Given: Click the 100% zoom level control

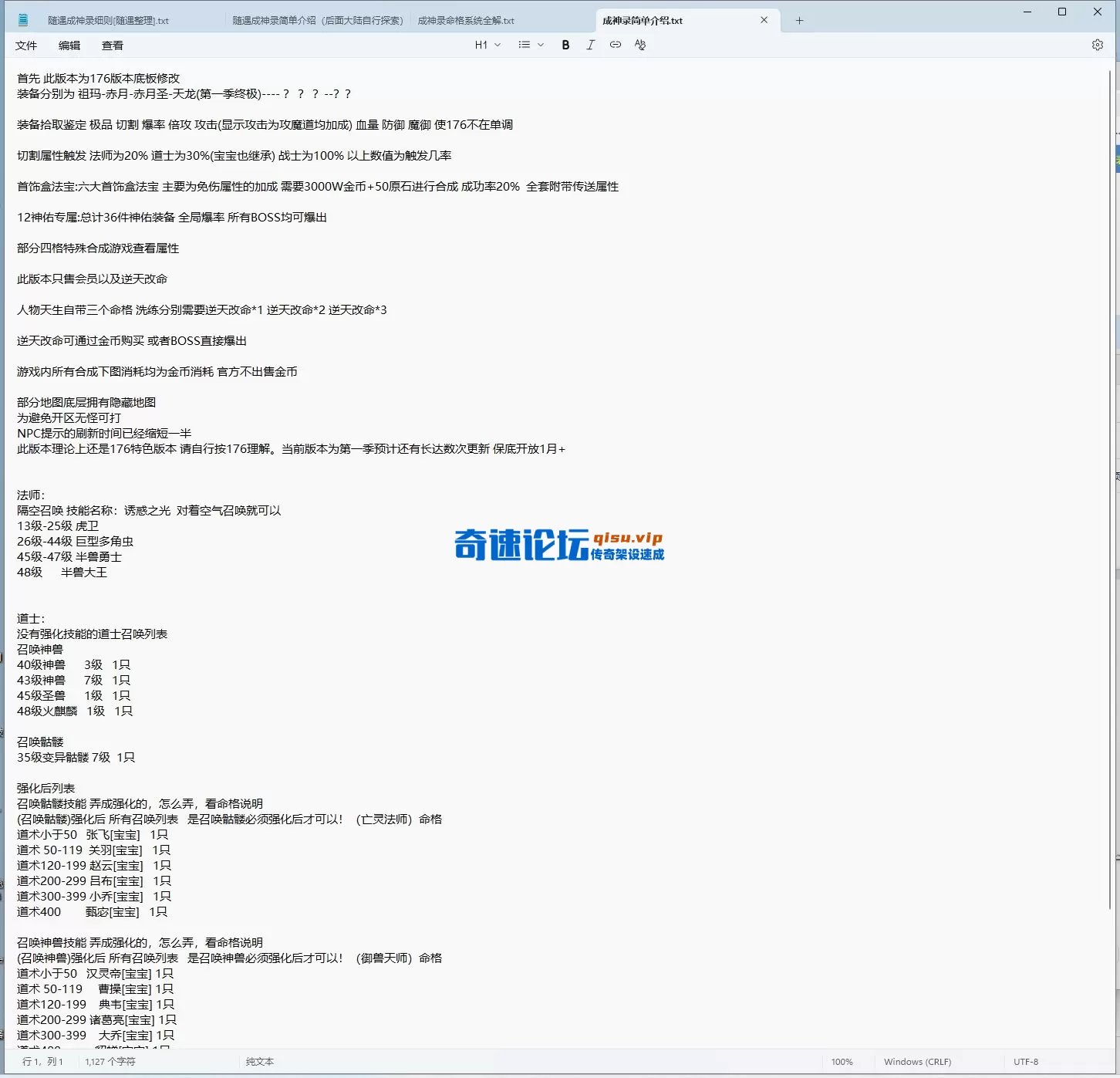Looking at the screenshot, I should coord(842,1061).
